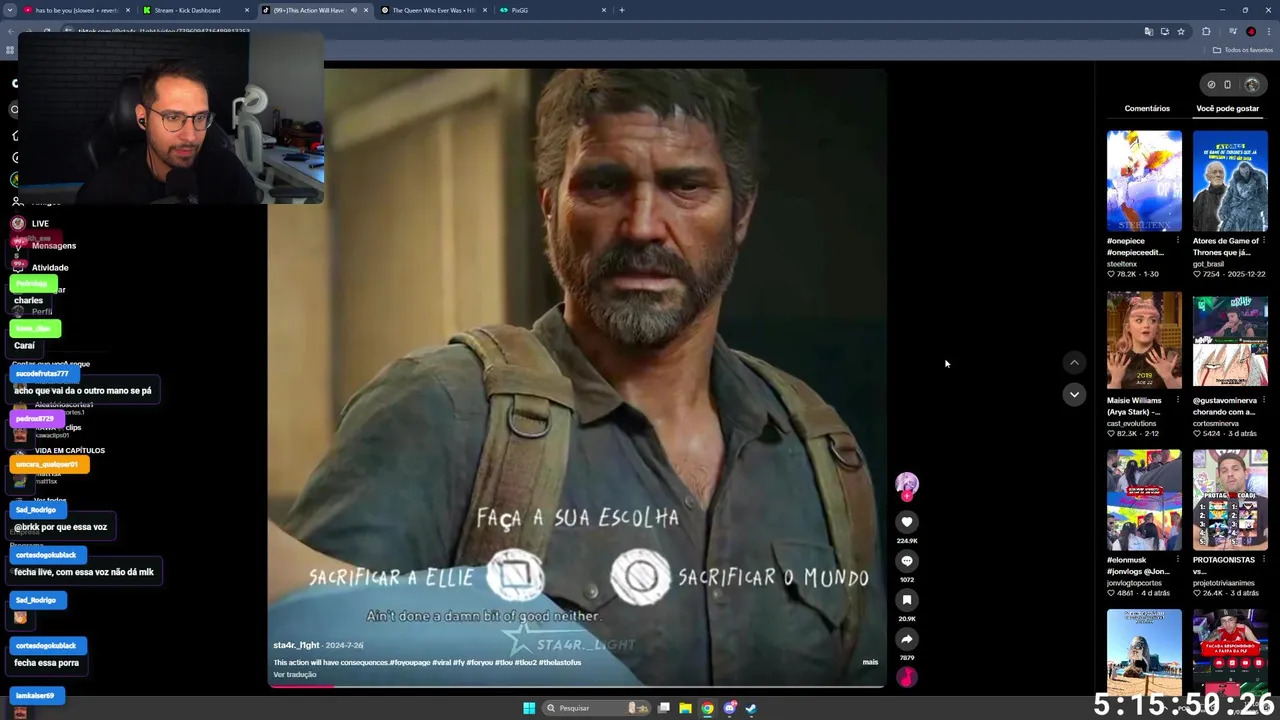Mute the playing TikTok tab audio icon
Screen dimensions: 1280x720
coord(353,10)
